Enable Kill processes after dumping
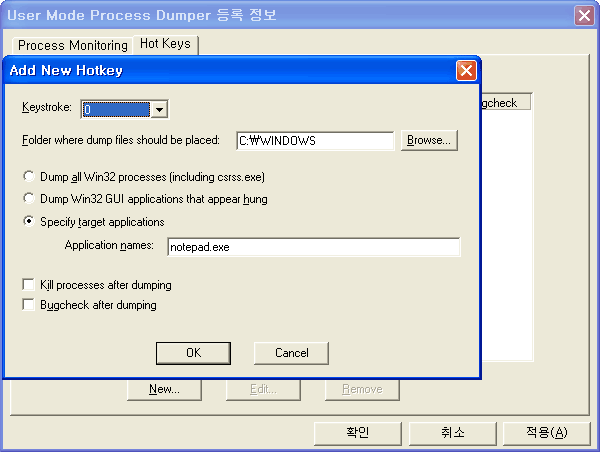Screen dimensions: 600x452 [28, 285]
